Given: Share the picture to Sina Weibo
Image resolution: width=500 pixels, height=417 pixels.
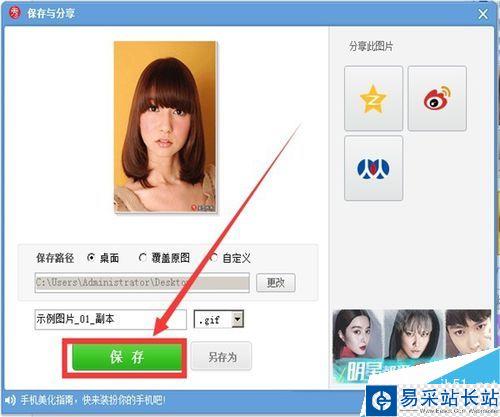Looking at the screenshot, I should (x=437, y=98).
